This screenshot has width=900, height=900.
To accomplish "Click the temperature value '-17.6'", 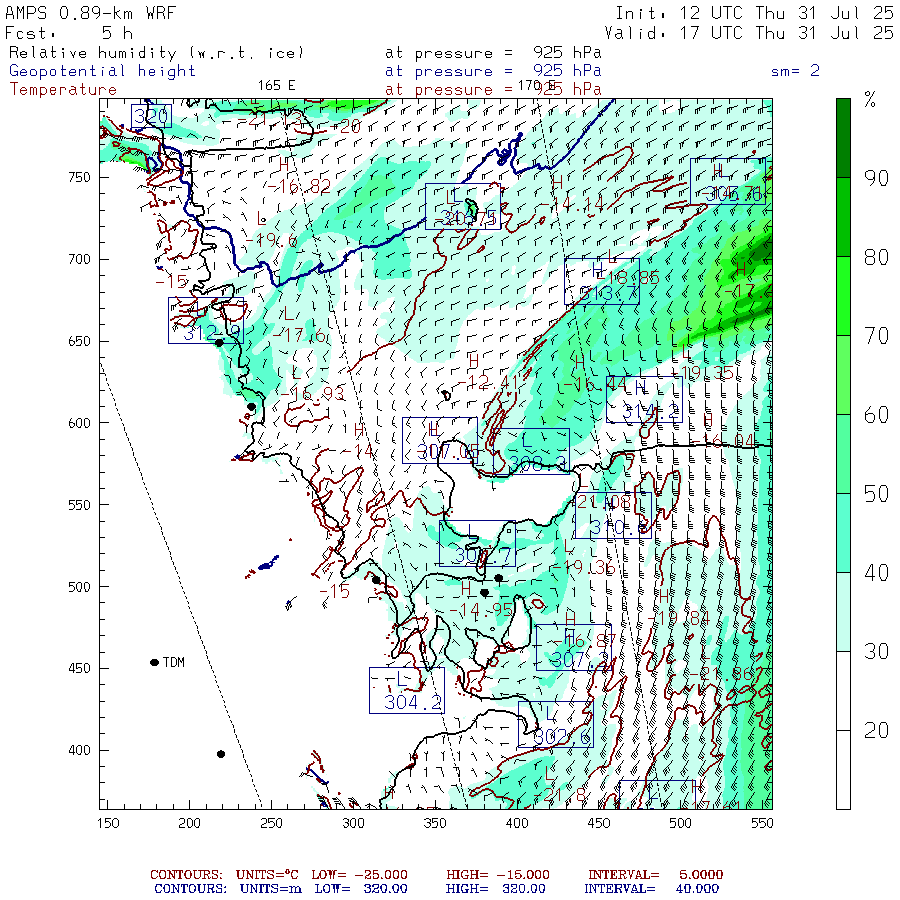I will (300, 335).
